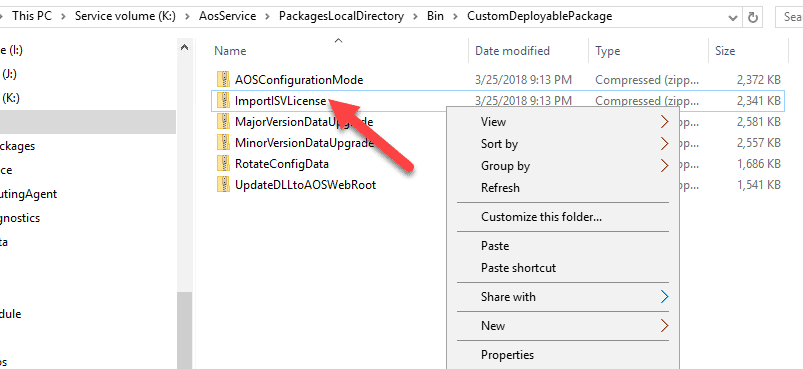
Task: Select the ImportISVLicense zip file icon
Action: [223, 101]
